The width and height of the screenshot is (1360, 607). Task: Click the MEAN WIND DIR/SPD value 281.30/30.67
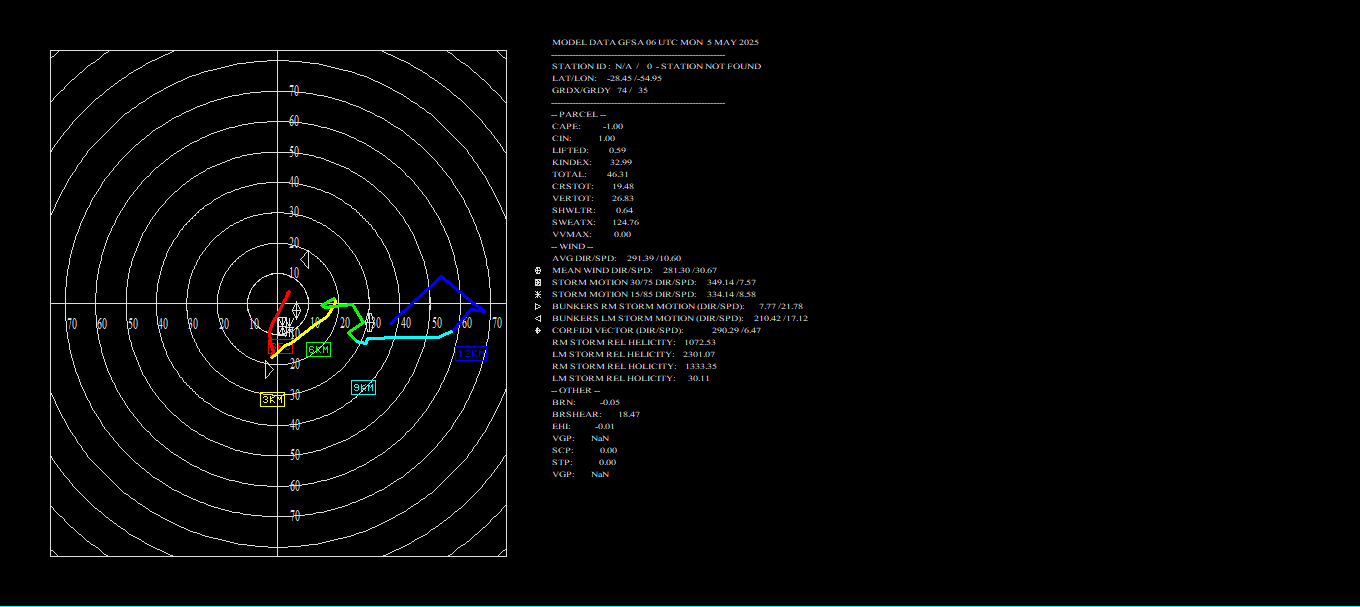(690, 270)
